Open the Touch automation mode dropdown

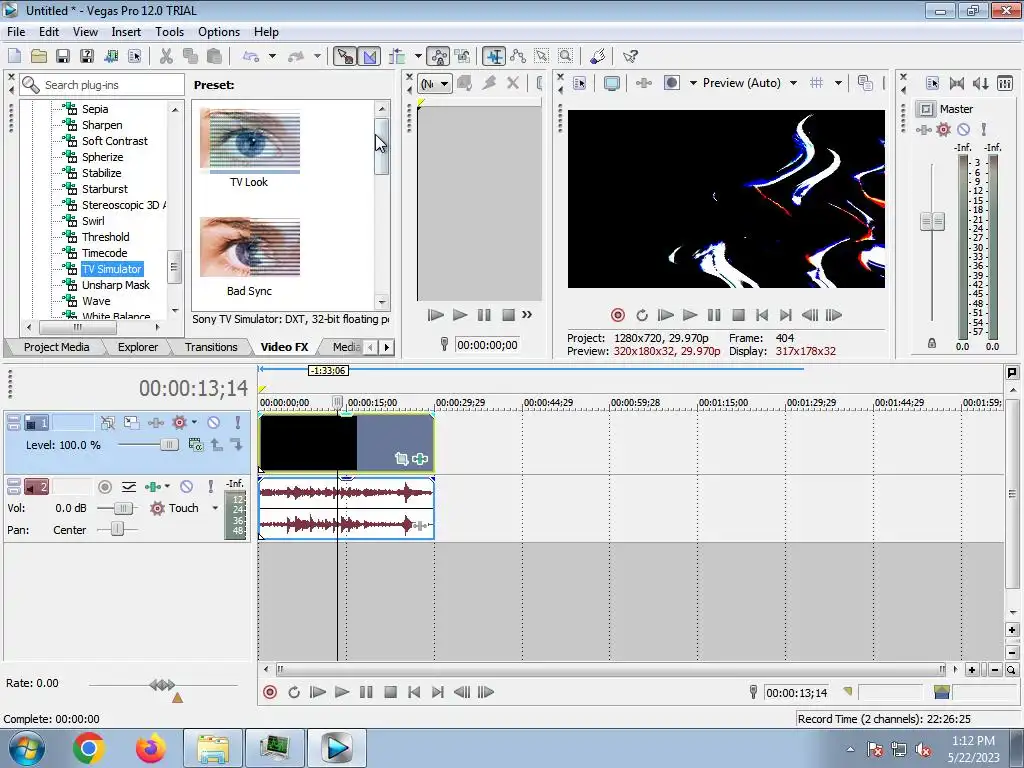(x=215, y=508)
